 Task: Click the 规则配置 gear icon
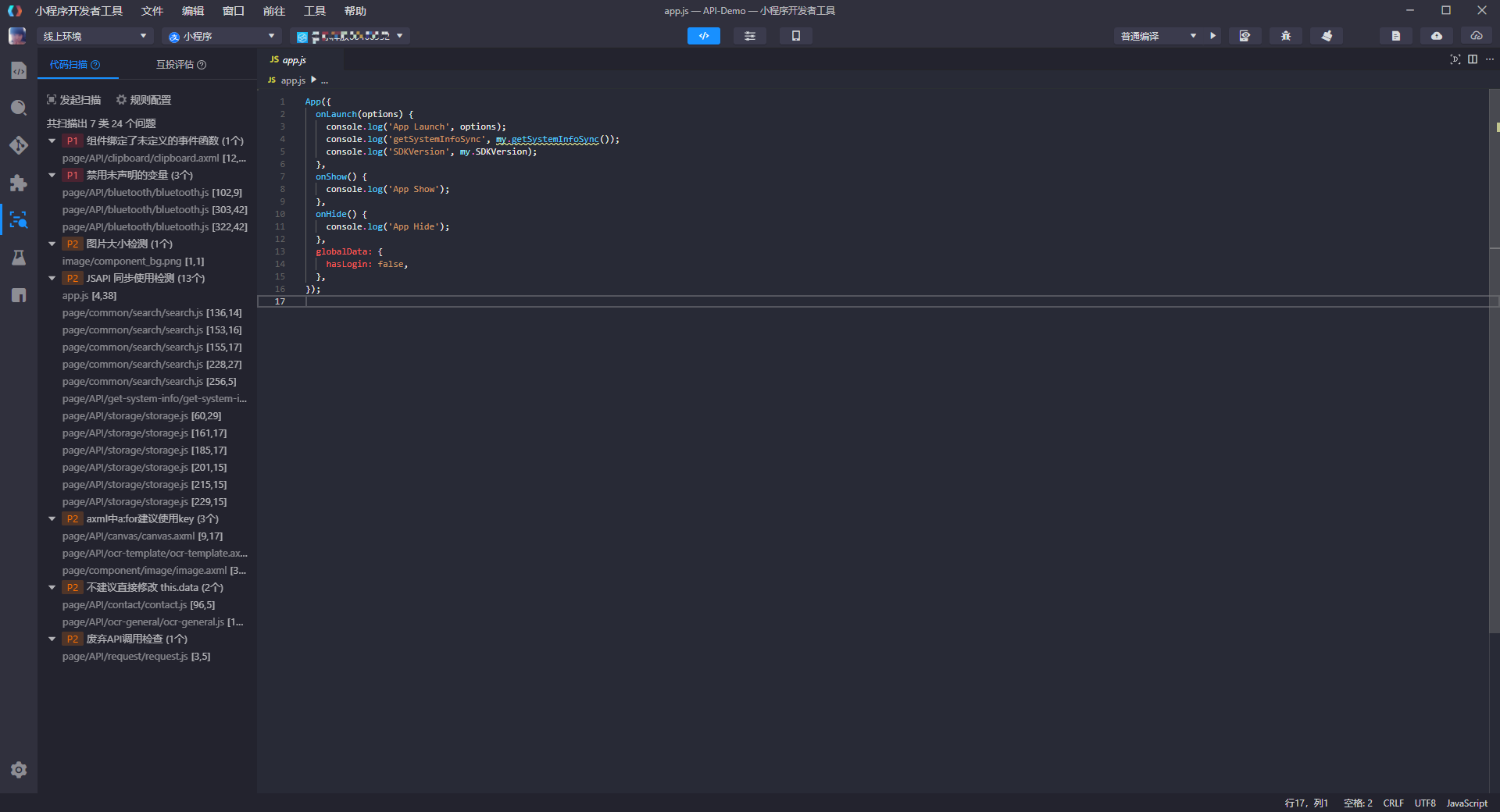click(x=121, y=100)
